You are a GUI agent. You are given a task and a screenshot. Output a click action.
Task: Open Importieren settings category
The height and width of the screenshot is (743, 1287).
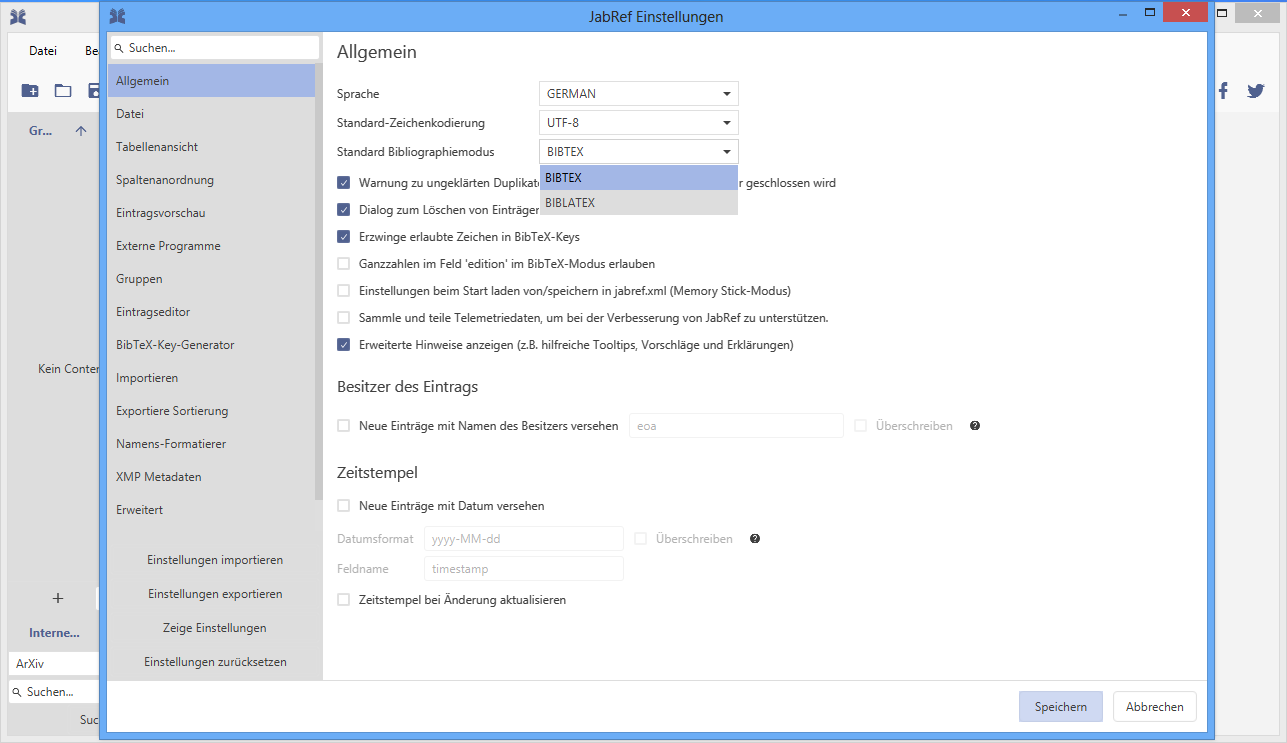pos(212,378)
